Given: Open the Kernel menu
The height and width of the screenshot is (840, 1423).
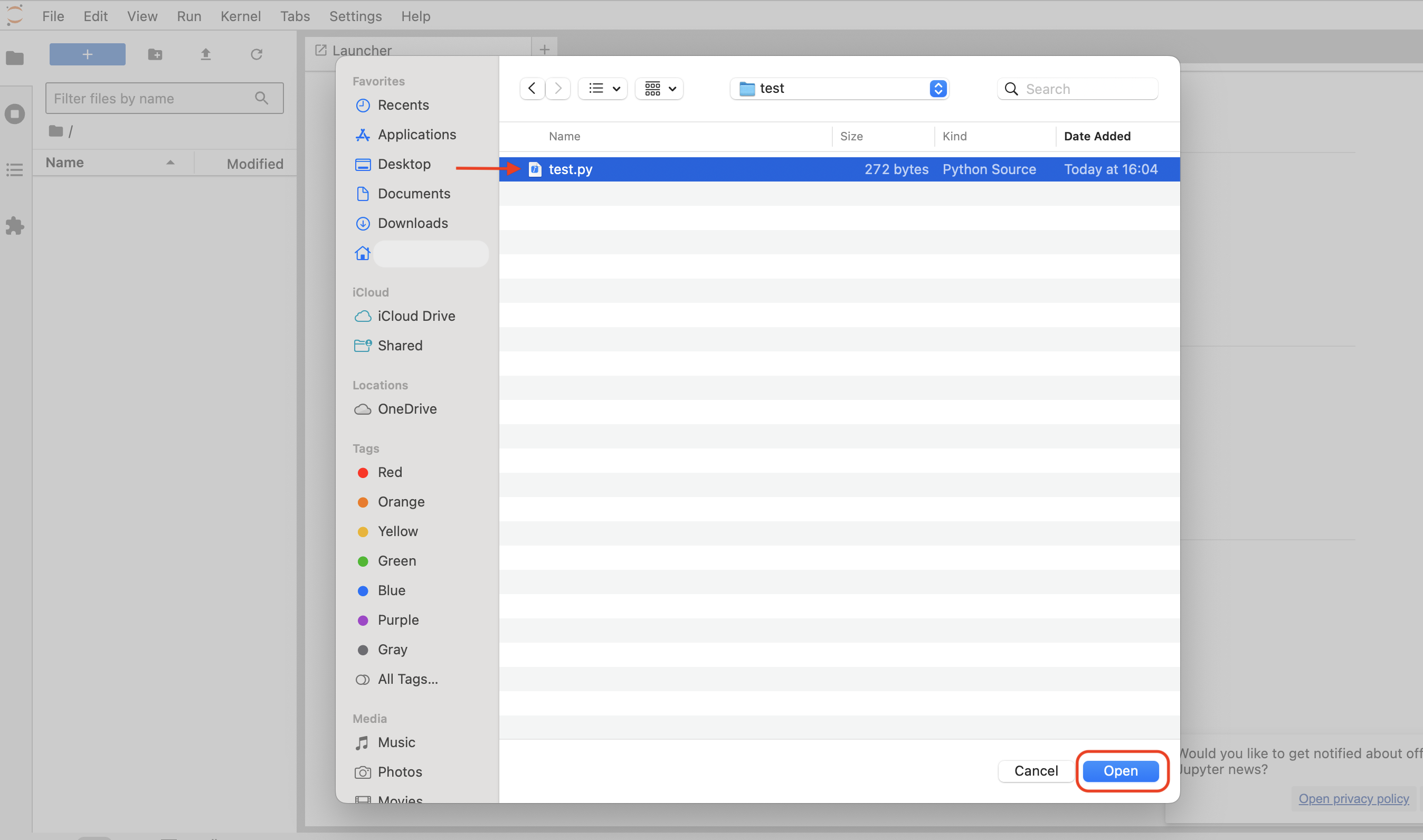Looking at the screenshot, I should click(241, 16).
